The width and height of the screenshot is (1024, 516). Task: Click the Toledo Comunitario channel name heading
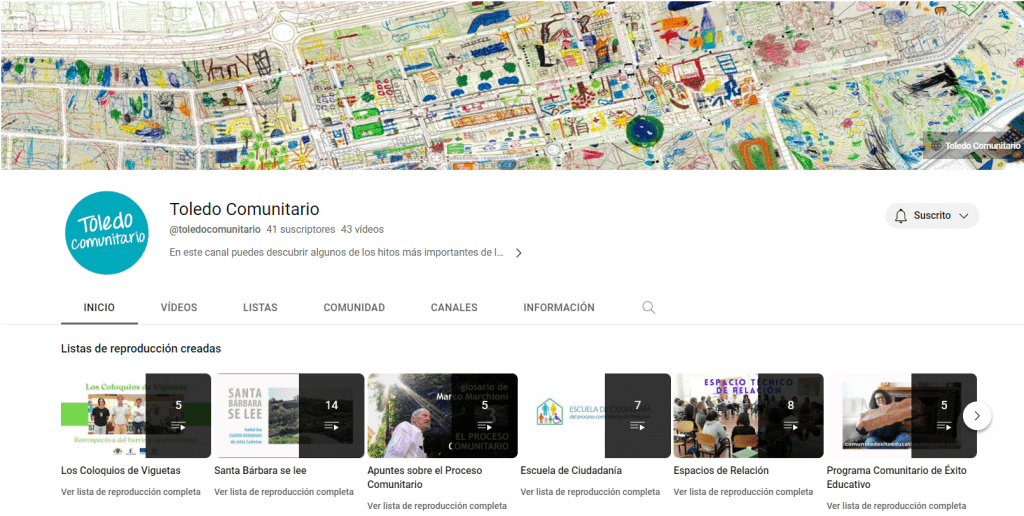point(244,209)
